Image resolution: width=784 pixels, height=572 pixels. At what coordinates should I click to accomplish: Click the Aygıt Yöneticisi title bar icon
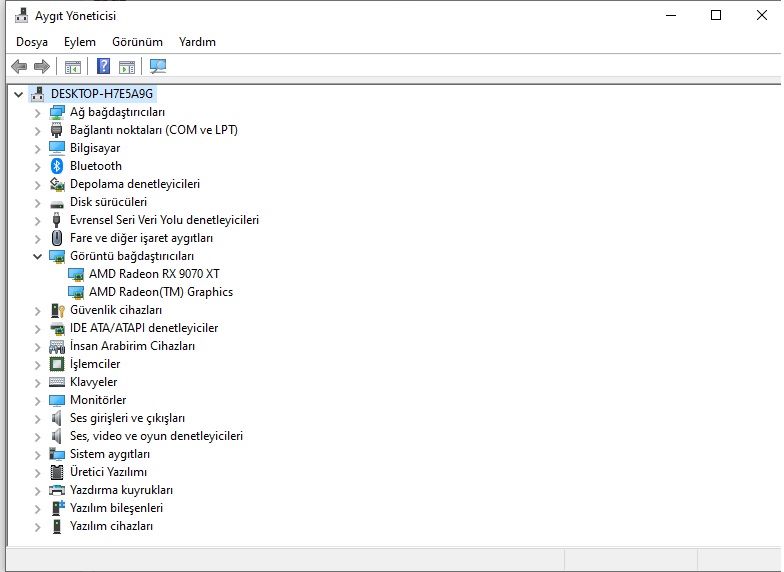pos(22,16)
